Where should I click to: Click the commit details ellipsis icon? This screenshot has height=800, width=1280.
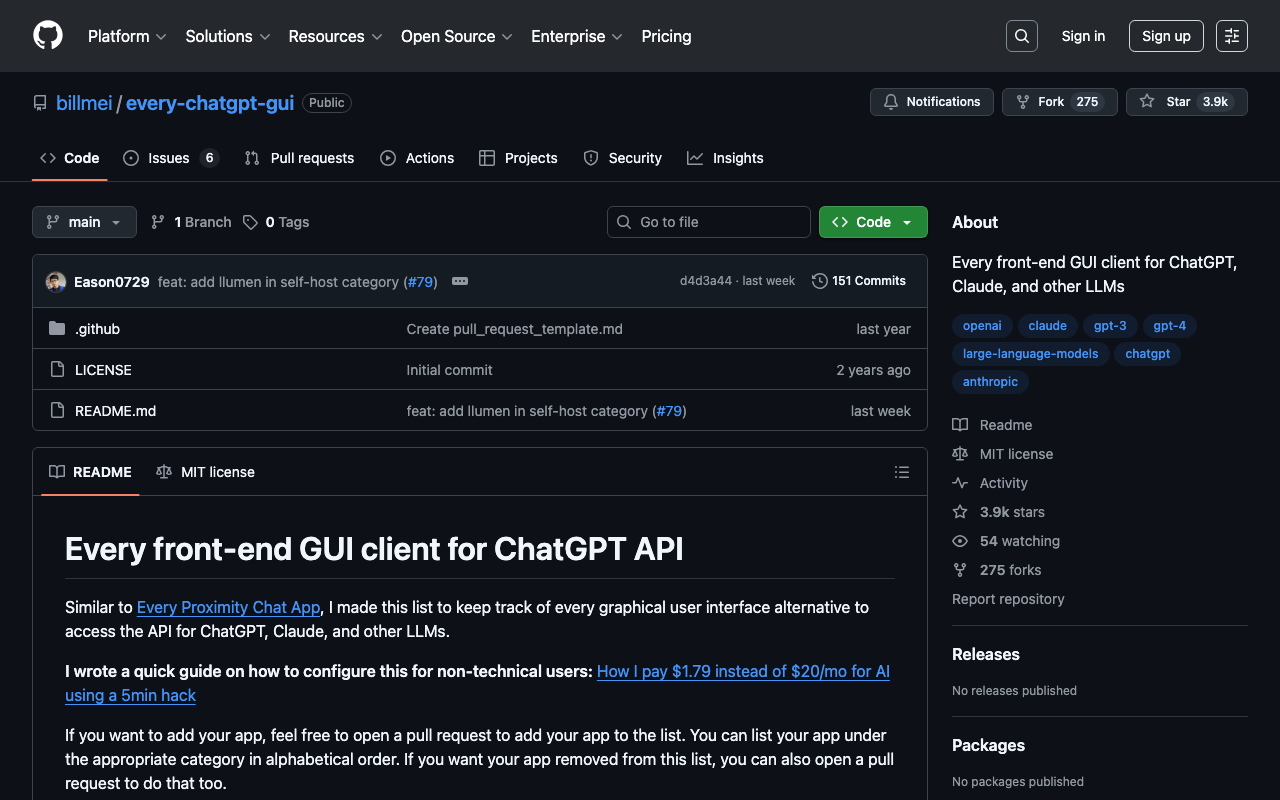coord(460,282)
